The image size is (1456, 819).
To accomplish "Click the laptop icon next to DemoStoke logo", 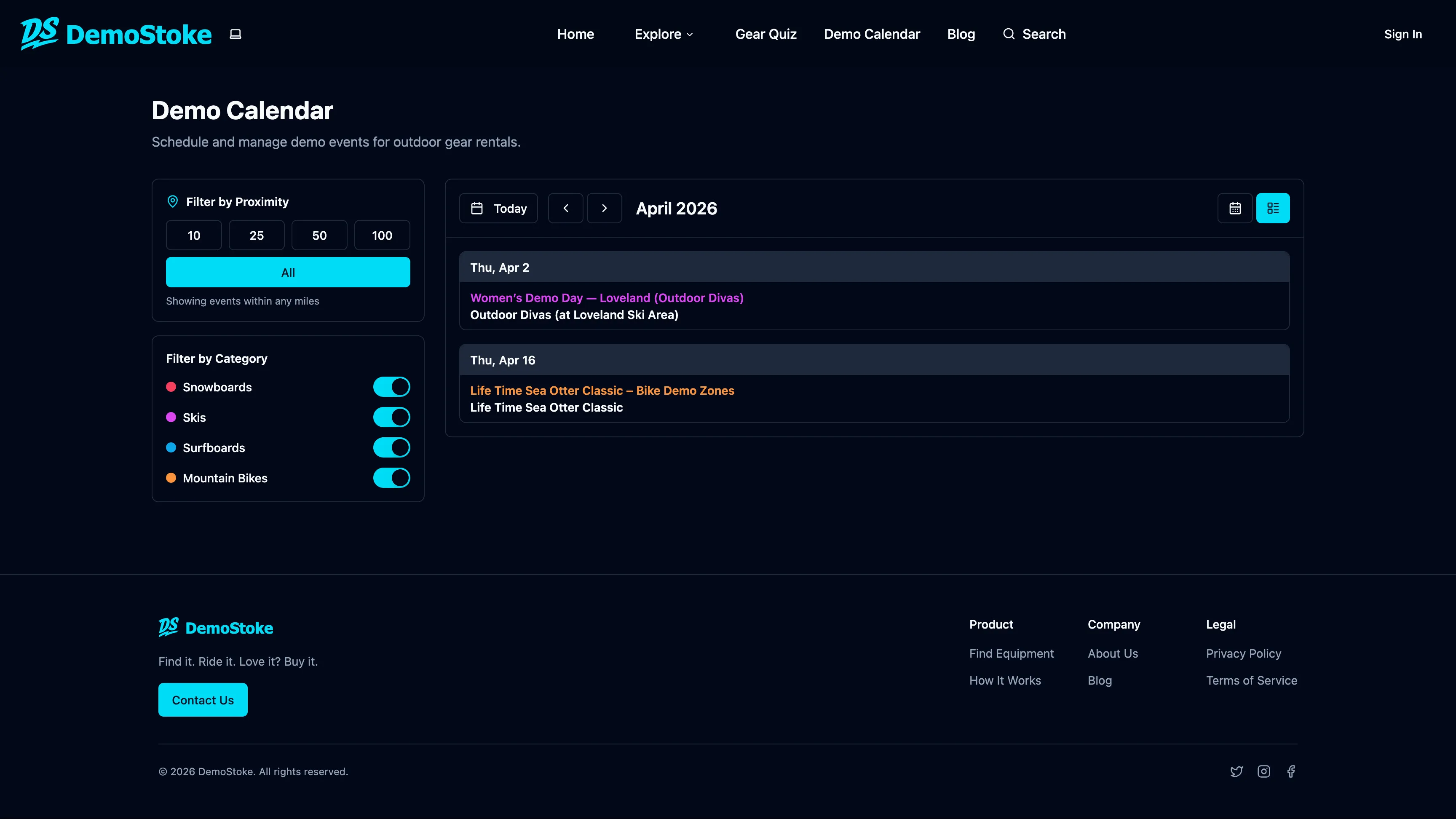I will (x=235, y=34).
